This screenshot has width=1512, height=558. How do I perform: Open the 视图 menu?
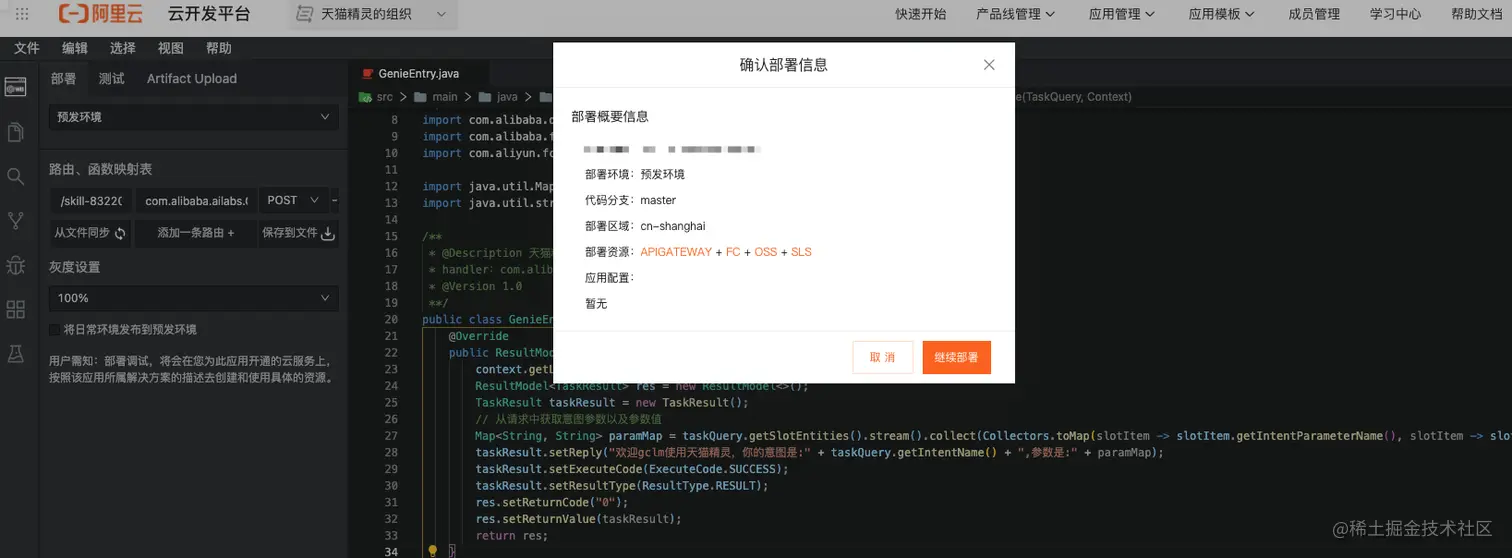(171, 48)
